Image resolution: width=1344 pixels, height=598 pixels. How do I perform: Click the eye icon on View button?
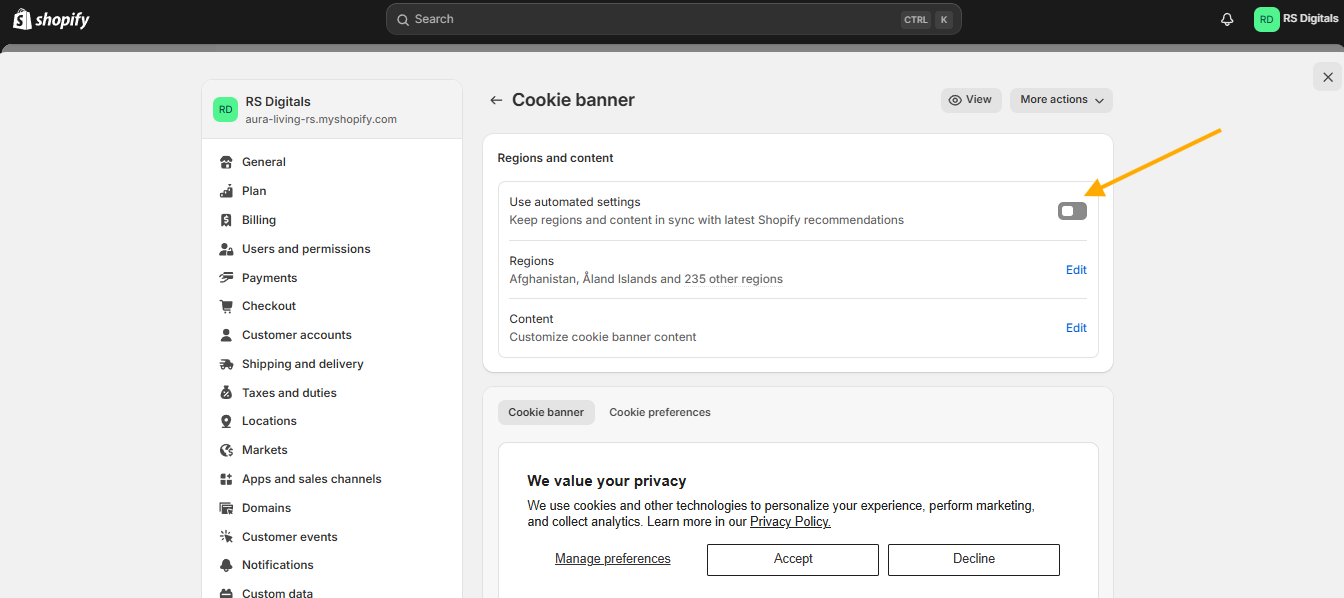955,100
